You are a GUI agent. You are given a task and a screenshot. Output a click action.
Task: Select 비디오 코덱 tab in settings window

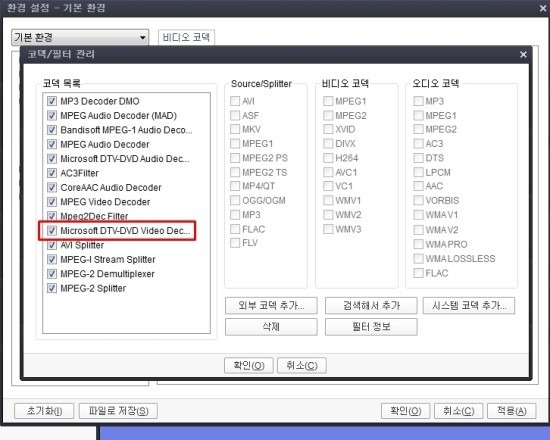(x=186, y=37)
